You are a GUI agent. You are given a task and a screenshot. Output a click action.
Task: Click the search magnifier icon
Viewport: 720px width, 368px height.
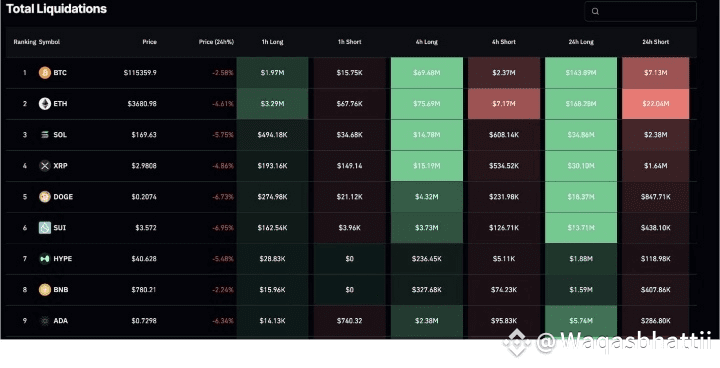tap(595, 11)
